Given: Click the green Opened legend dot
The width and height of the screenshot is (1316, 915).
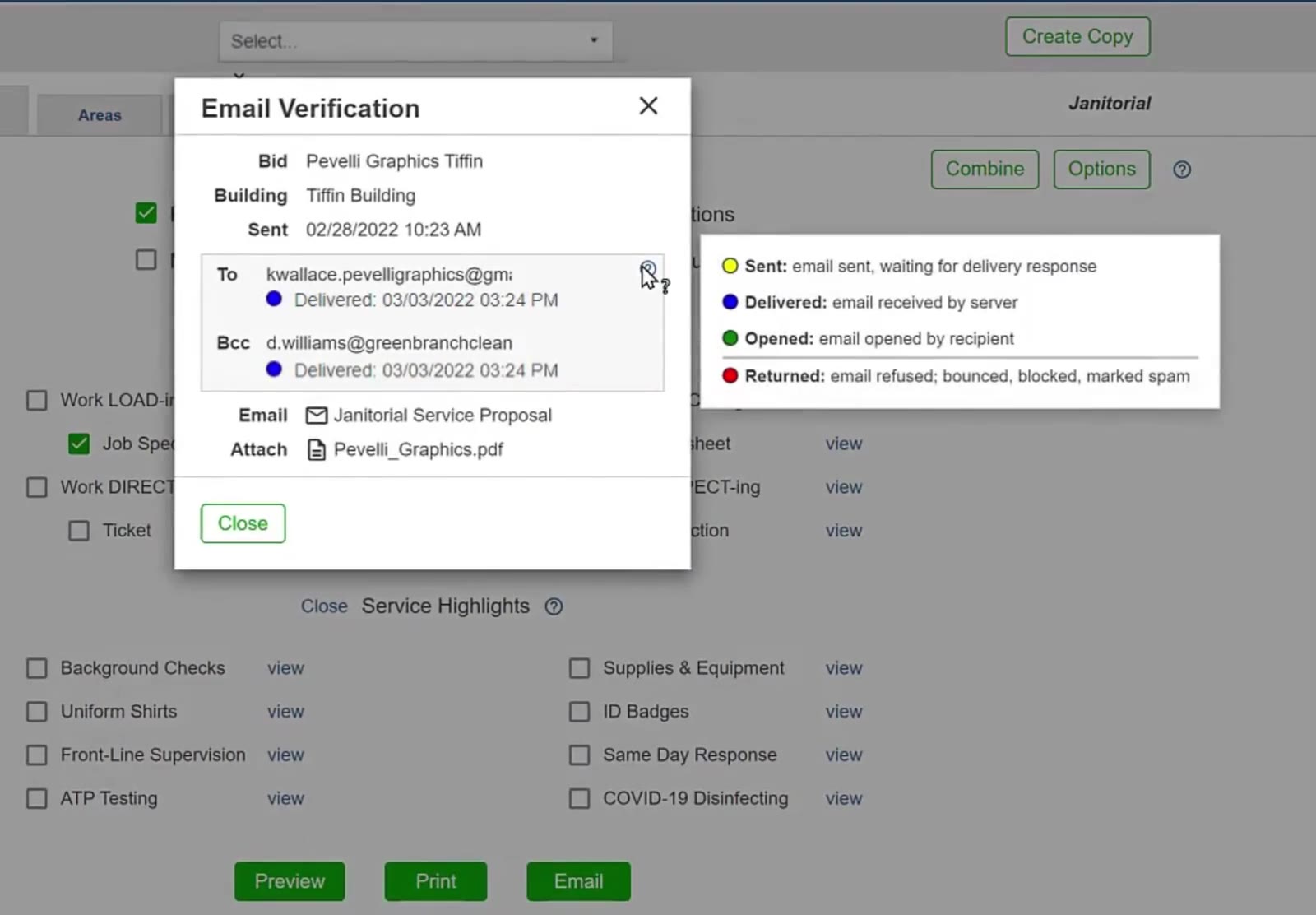Looking at the screenshot, I should point(730,338).
